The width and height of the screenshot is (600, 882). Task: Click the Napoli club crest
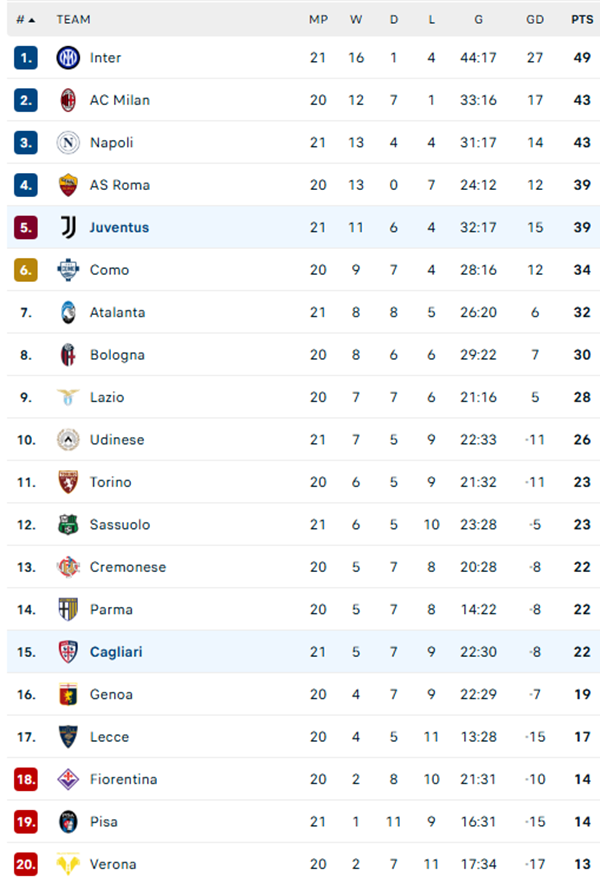click(66, 143)
